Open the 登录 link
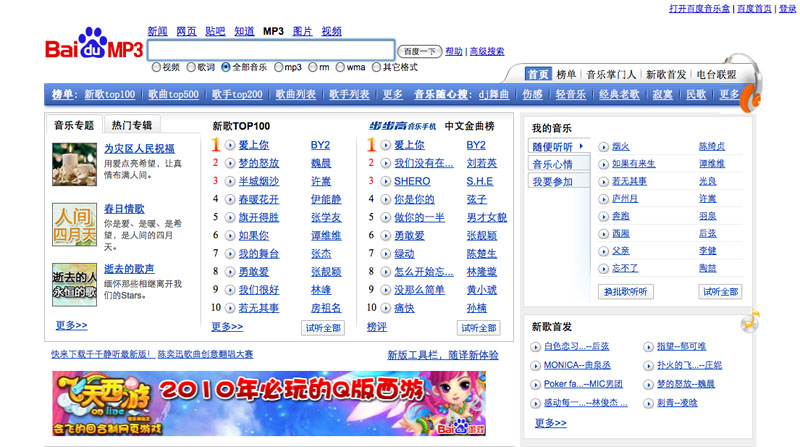This screenshot has height=447, width=800. [x=787, y=9]
